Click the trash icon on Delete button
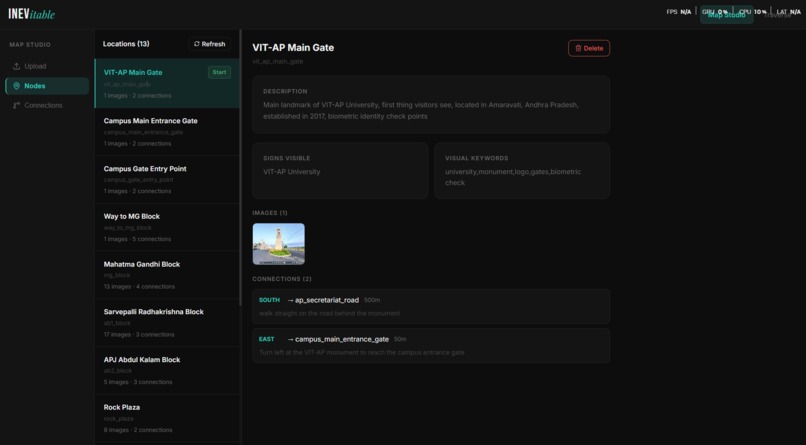The height and width of the screenshot is (445, 806). 578,48
